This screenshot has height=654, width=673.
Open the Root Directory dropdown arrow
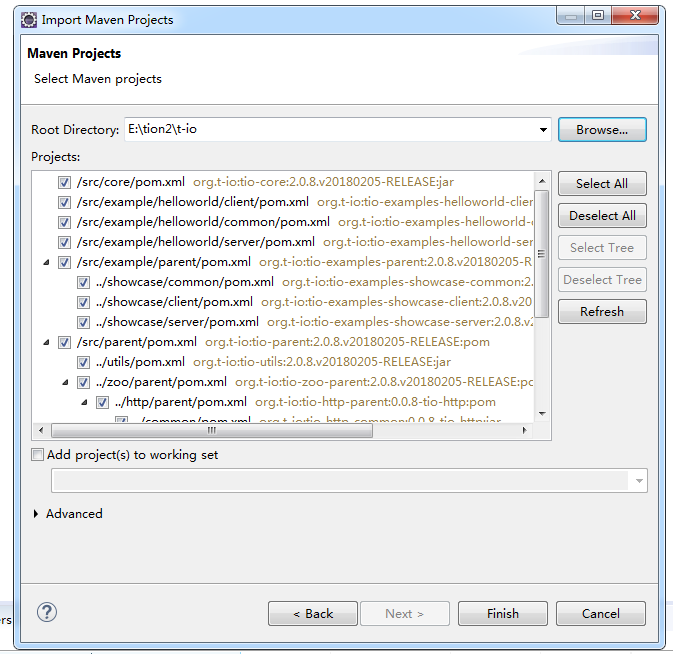point(543,130)
